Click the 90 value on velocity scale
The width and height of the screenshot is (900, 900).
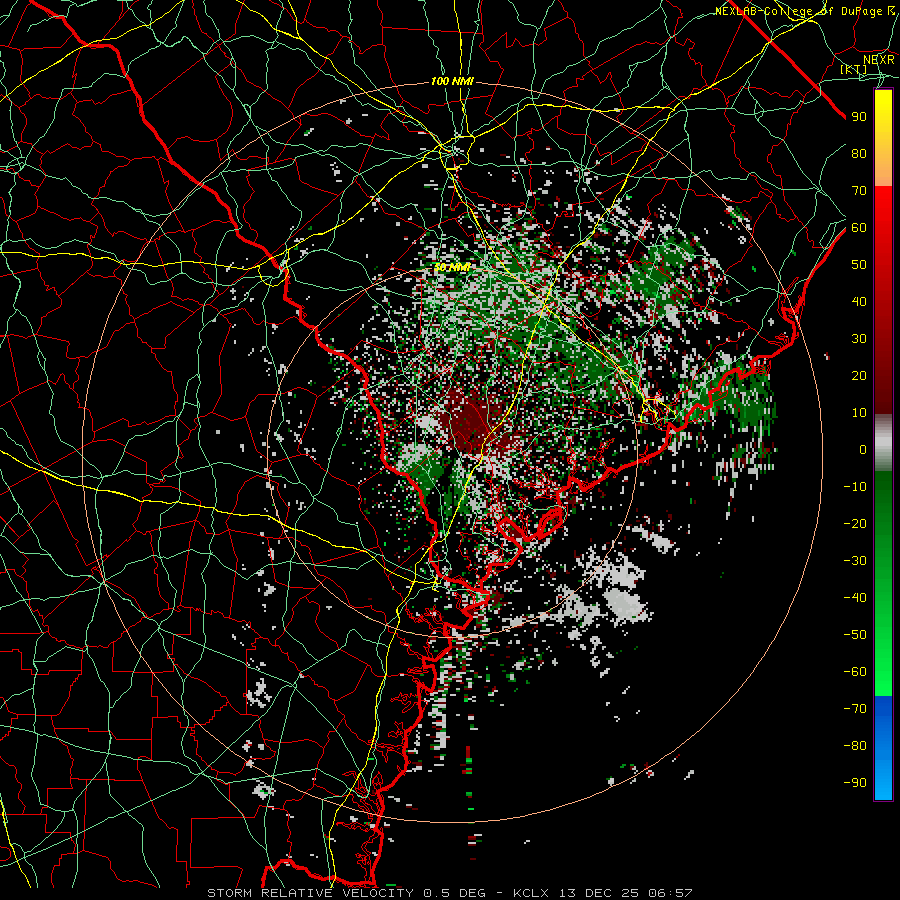tap(859, 117)
